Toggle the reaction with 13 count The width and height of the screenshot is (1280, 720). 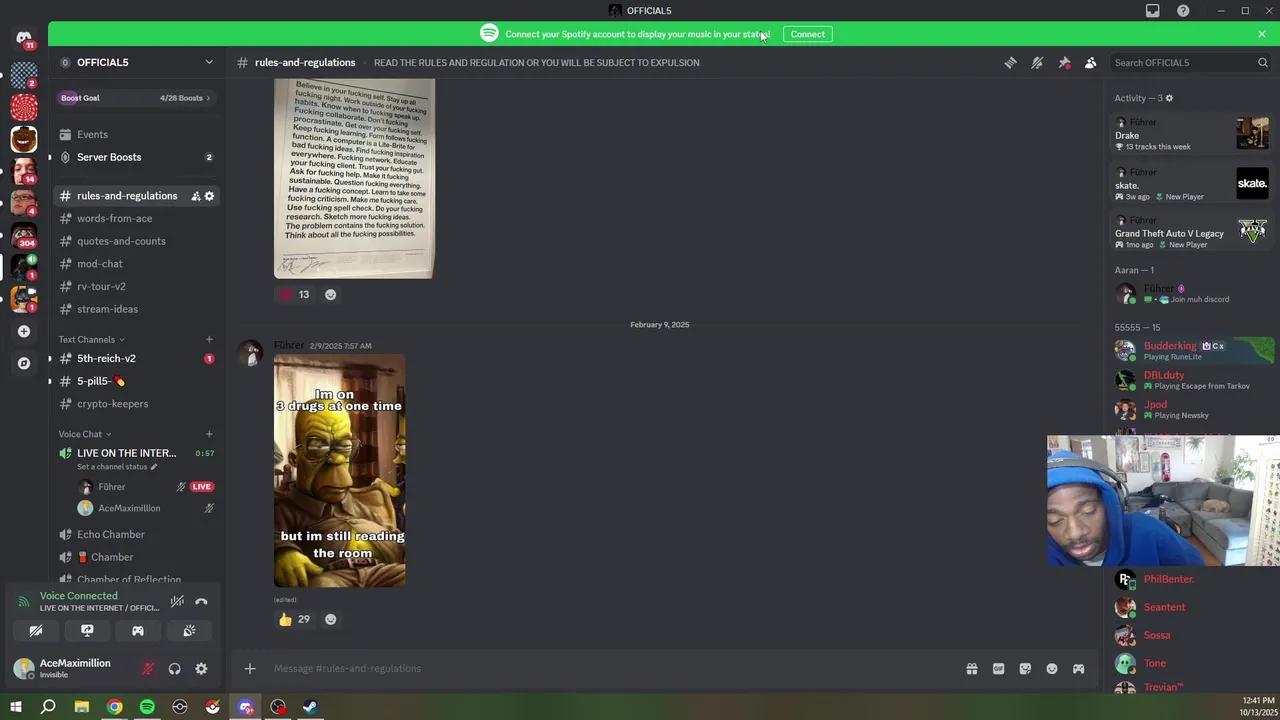click(x=295, y=294)
